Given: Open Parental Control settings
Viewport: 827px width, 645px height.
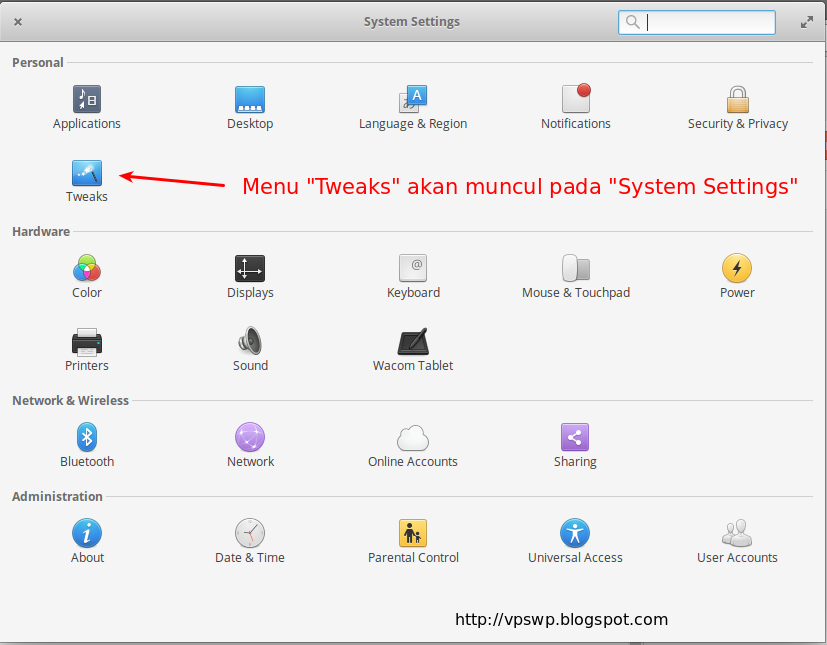Looking at the screenshot, I should (413, 542).
